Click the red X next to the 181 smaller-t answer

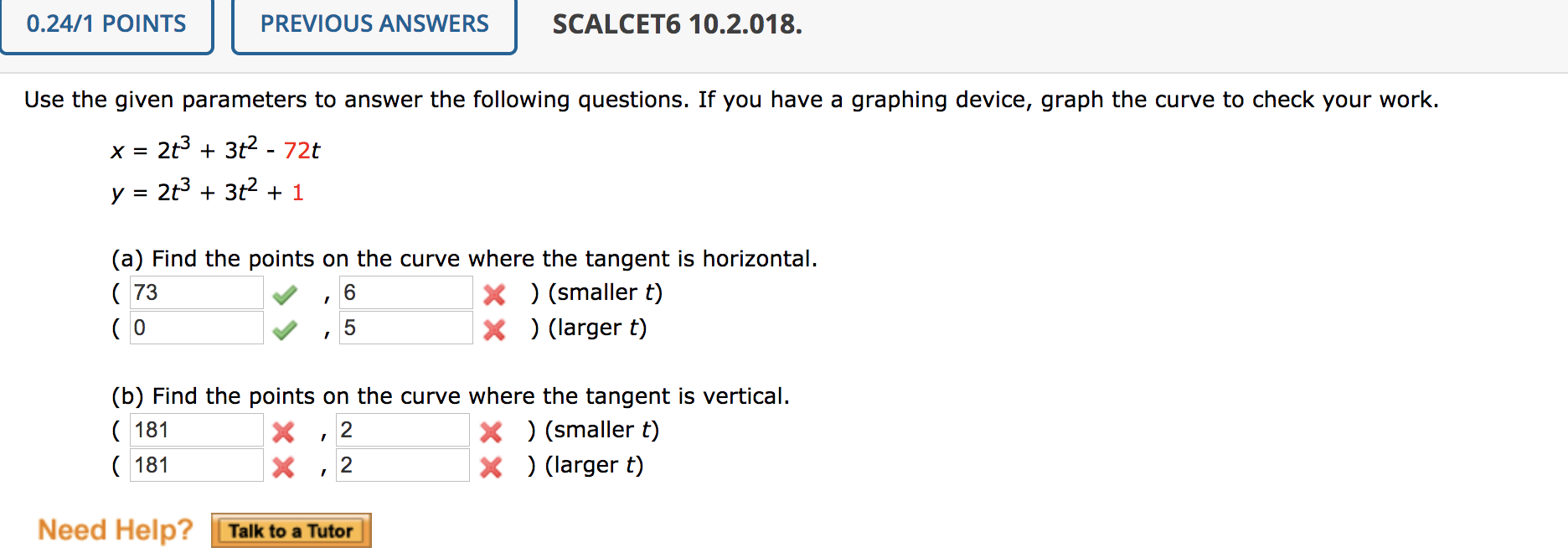[283, 431]
